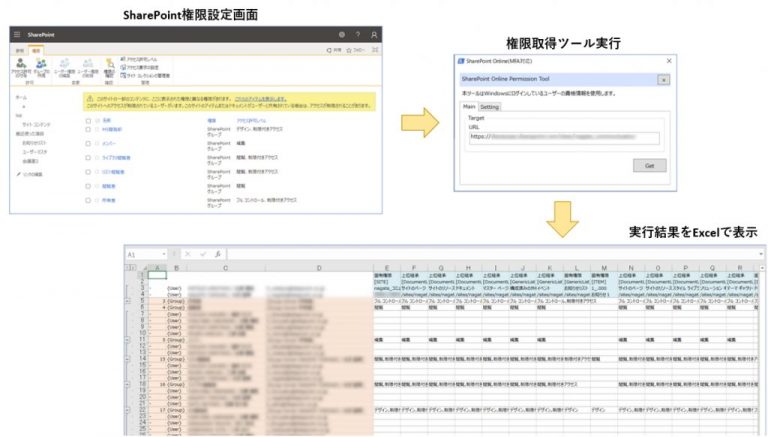Open the 所有者 group link
768x437 pixels.
109,200
